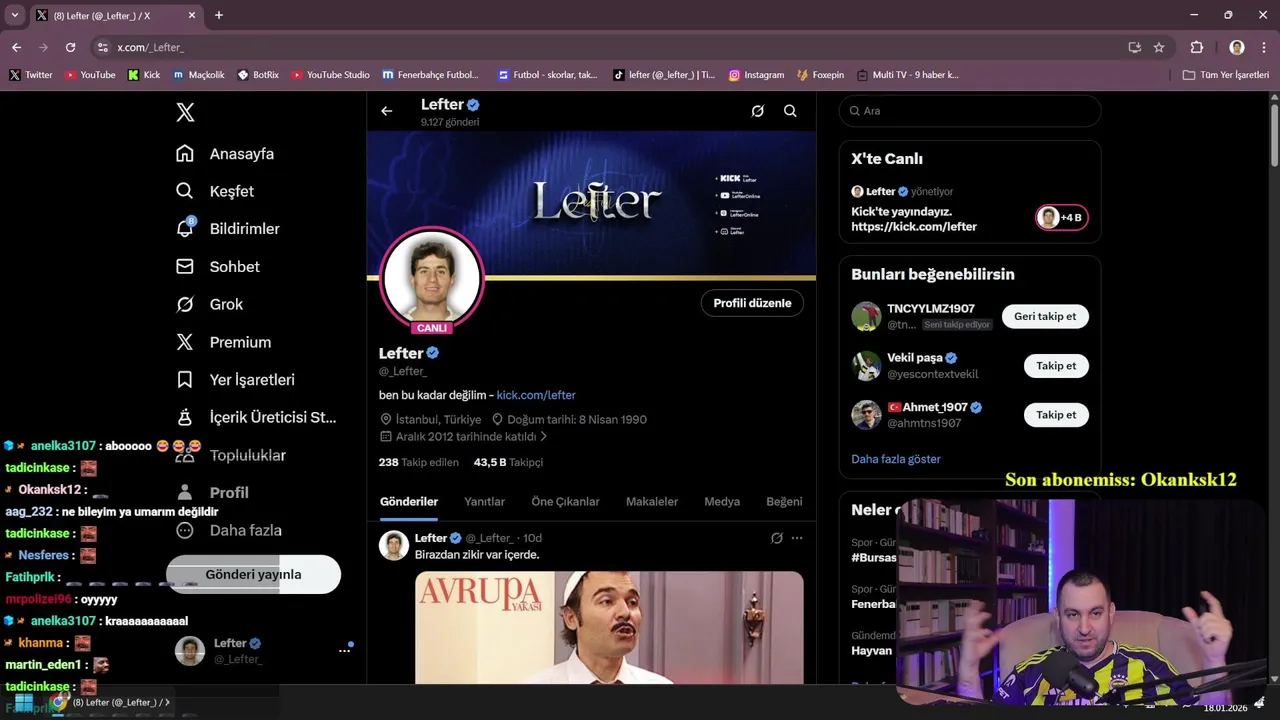
Task: Click Takip et for Ahmet_1907
Action: point(1056,415)
